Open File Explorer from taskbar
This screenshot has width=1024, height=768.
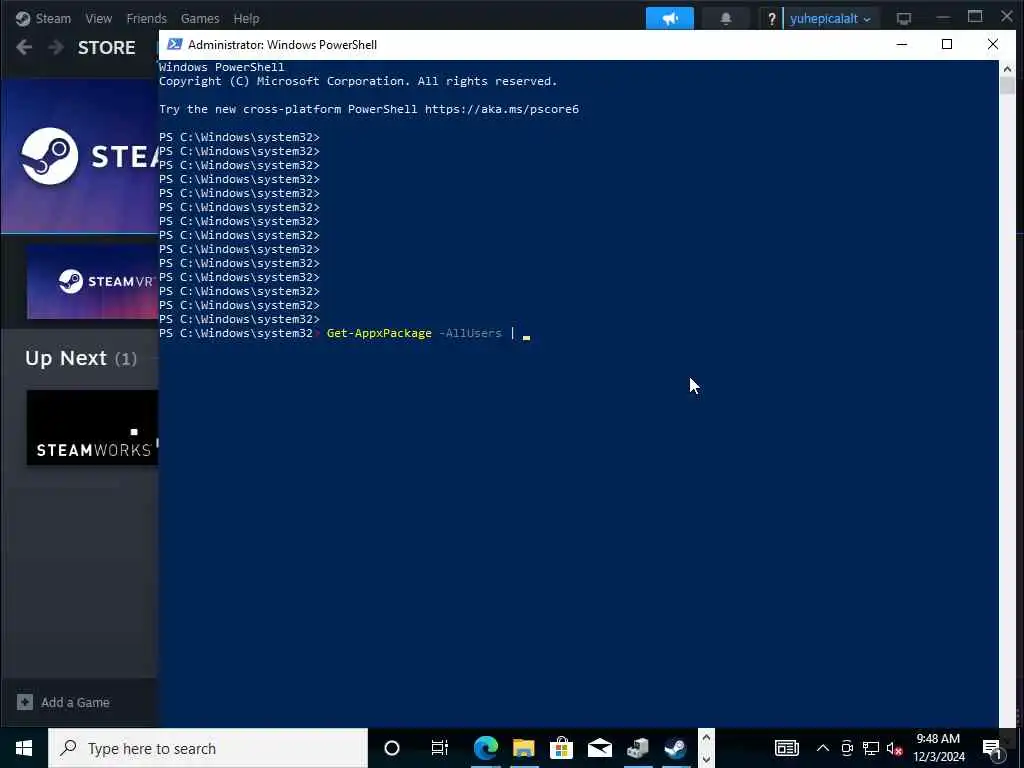[524, 748]
